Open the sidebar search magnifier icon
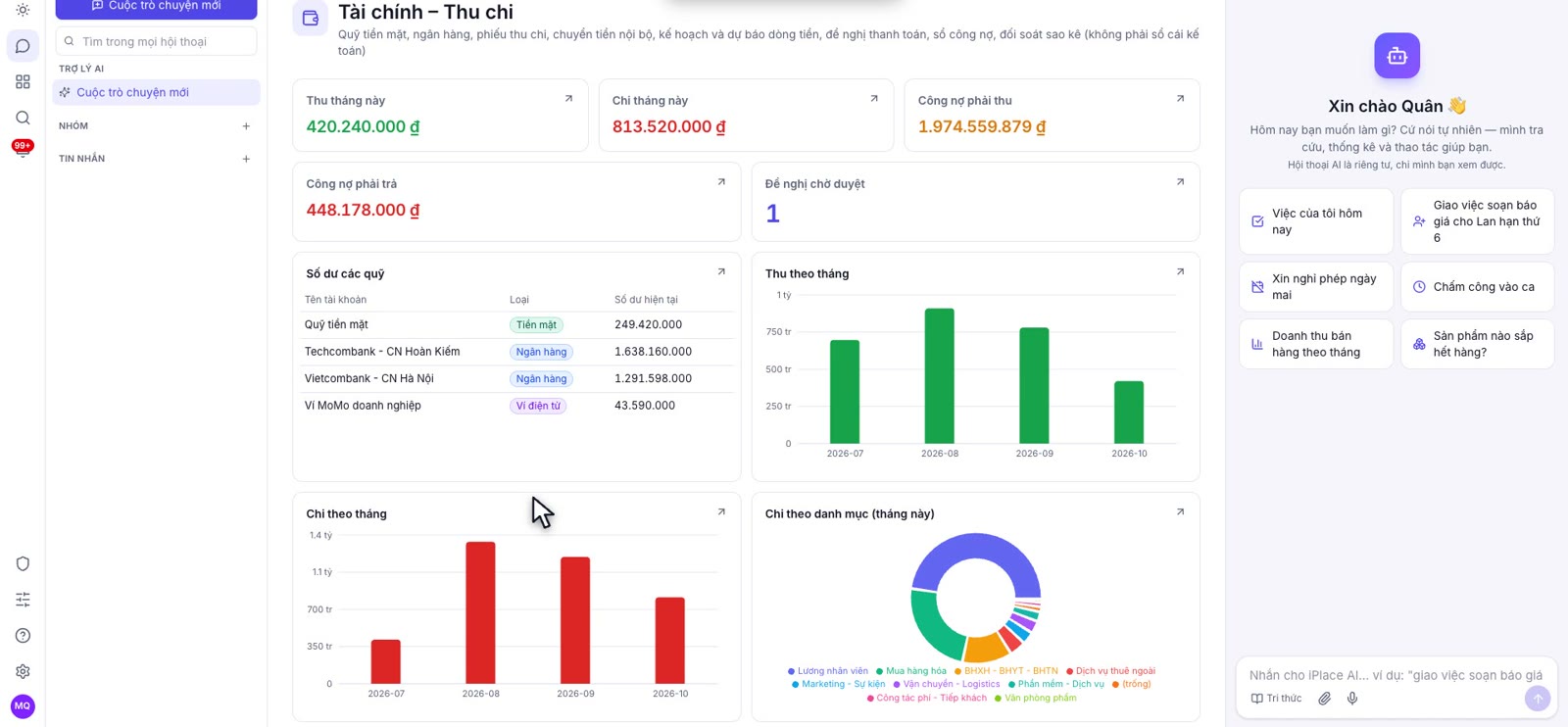This screenshot has width=1568, height=727. 23,118
